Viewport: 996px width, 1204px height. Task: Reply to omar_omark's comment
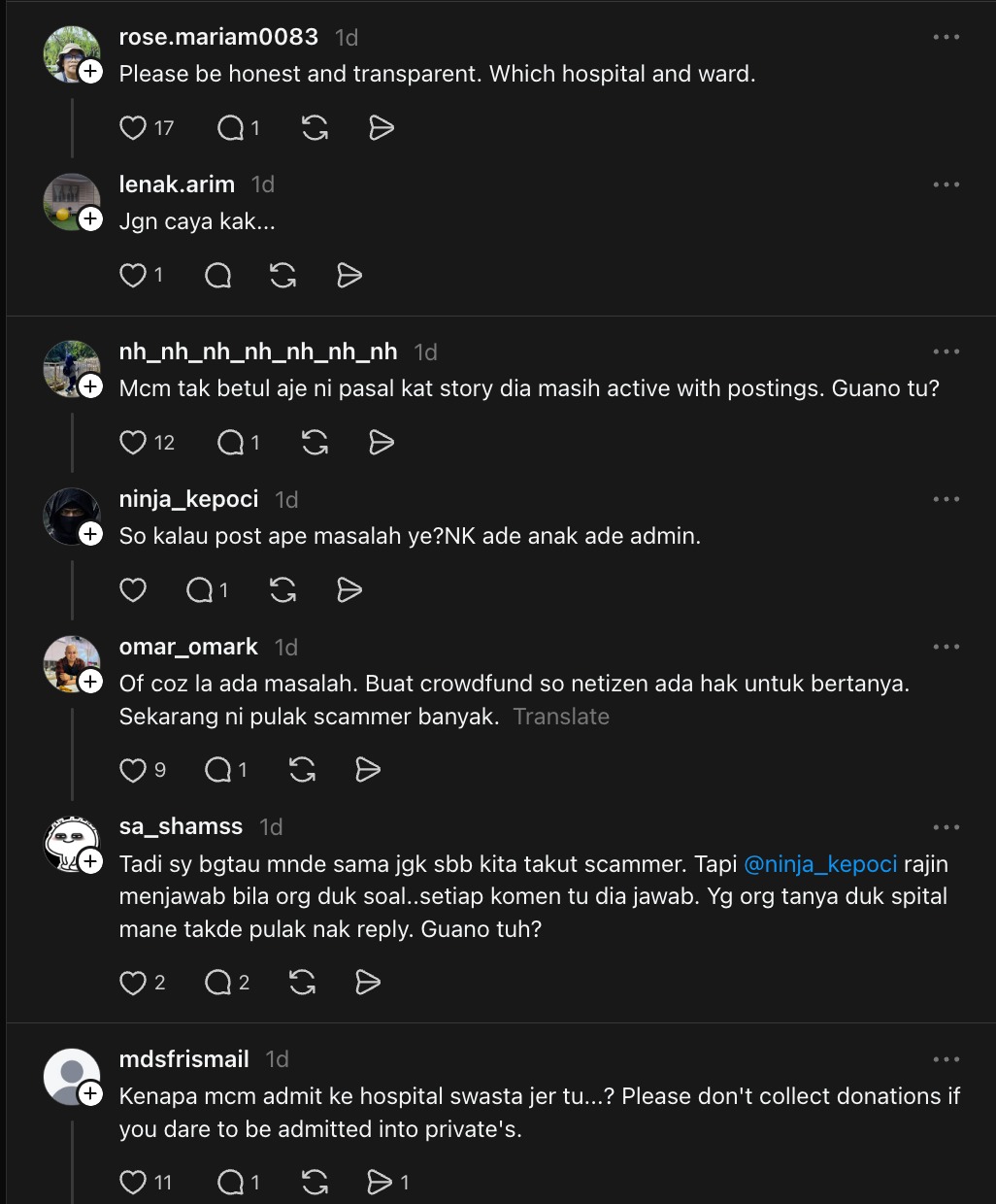218,770
